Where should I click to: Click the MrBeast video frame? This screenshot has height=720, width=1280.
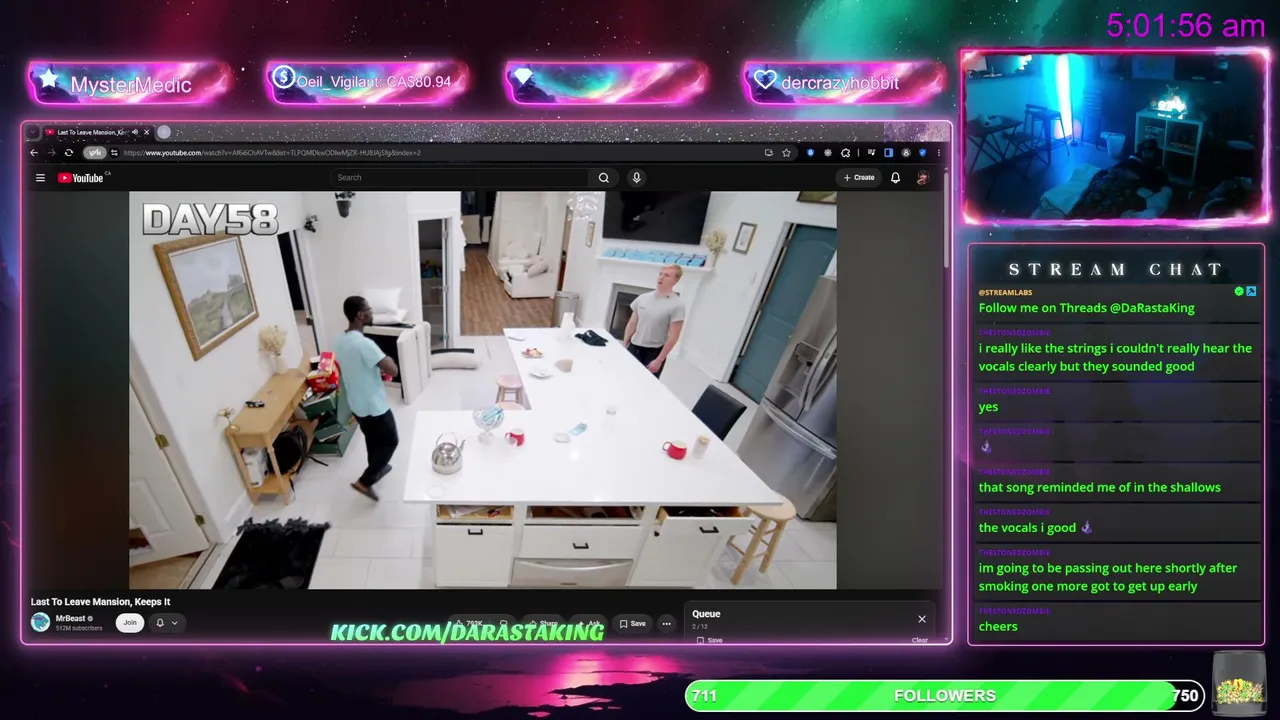click(x=483, y=390)
